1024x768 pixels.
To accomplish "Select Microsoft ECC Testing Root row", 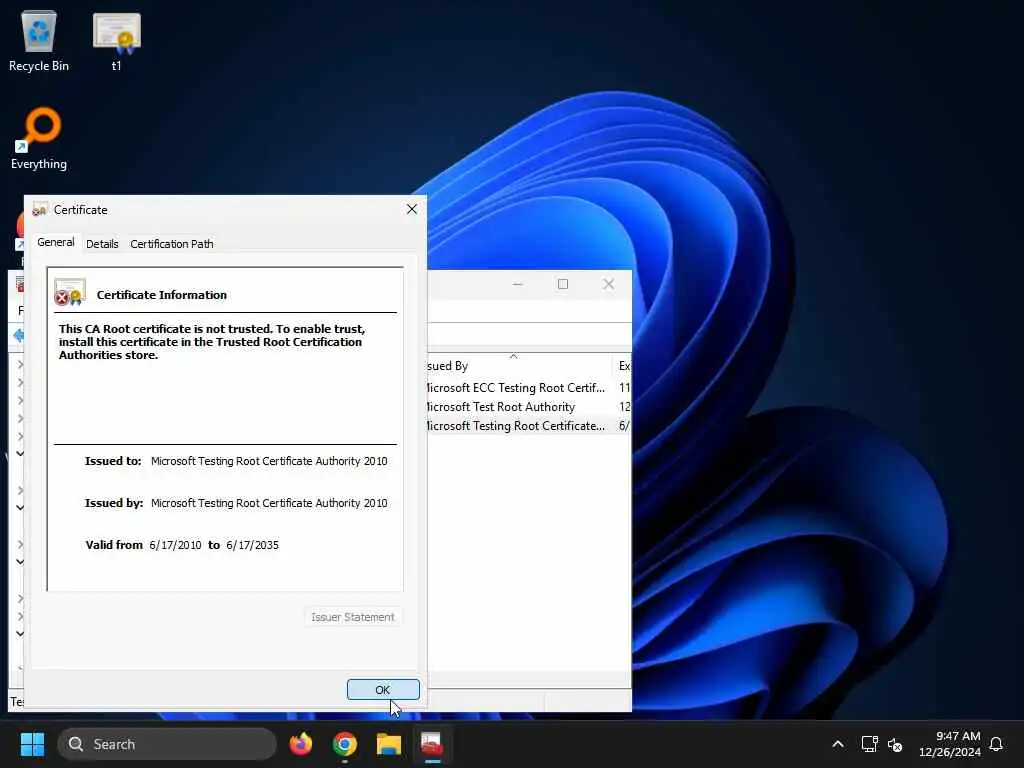I will (x=528, y=388).
